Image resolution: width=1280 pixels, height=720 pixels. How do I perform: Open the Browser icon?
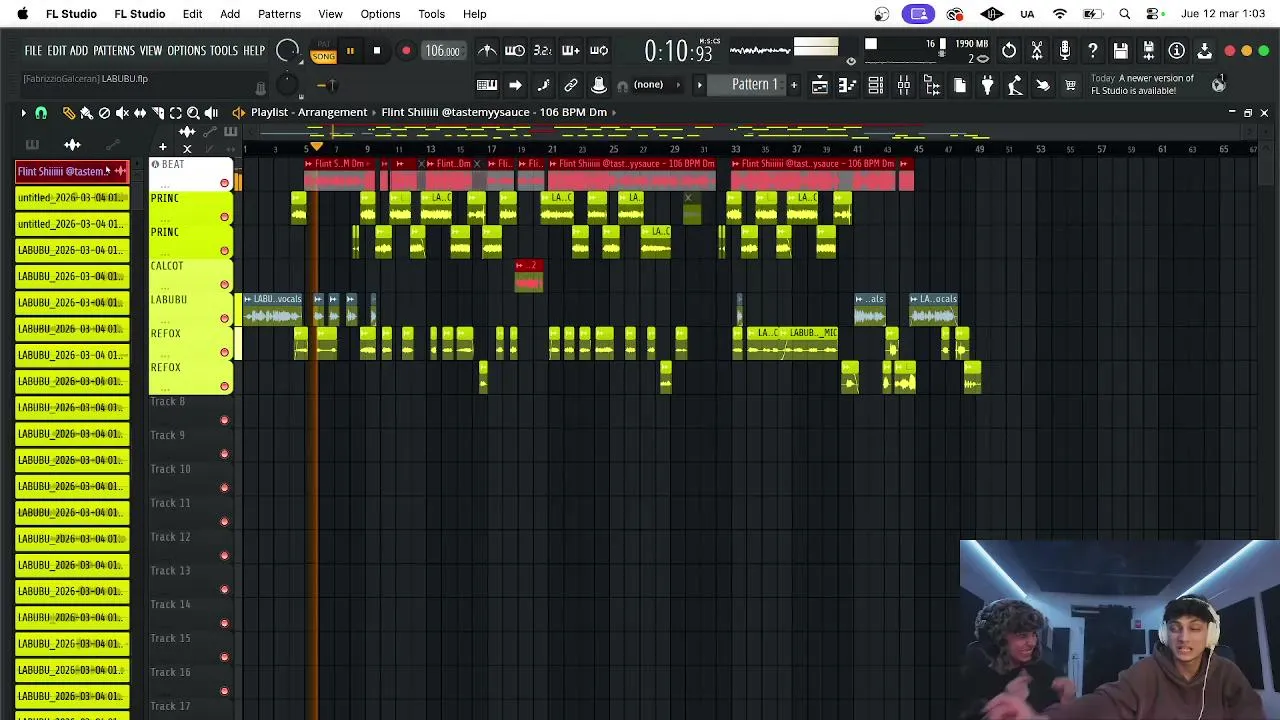click(x=932, y=85)
